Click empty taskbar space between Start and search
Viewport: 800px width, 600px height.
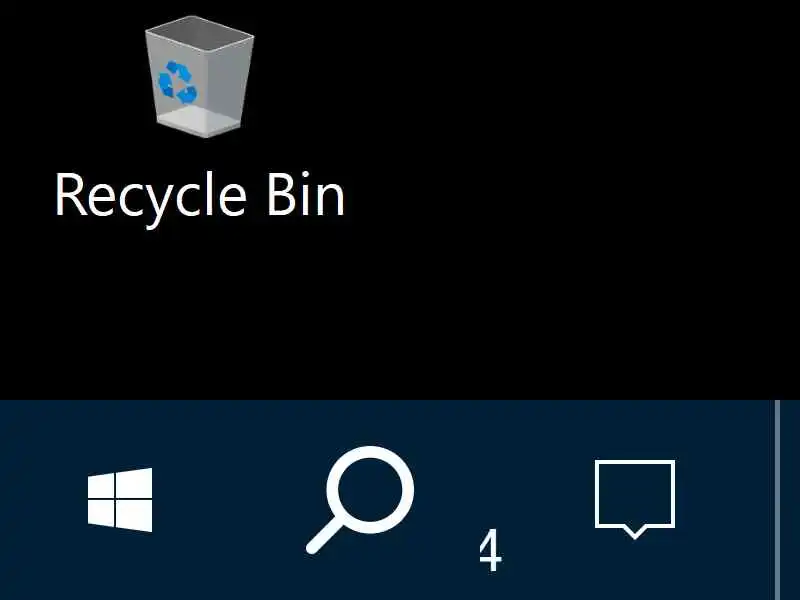(230, 500)
